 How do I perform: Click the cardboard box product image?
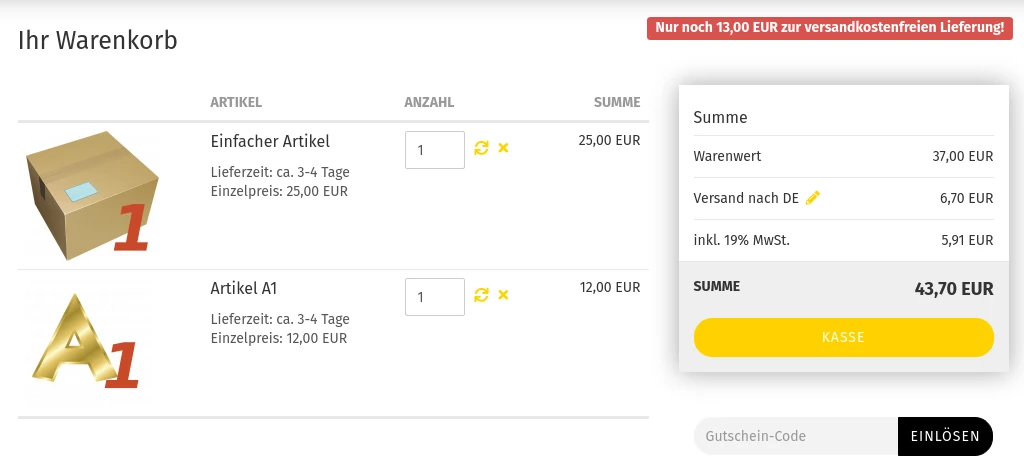tap(92, 195)
